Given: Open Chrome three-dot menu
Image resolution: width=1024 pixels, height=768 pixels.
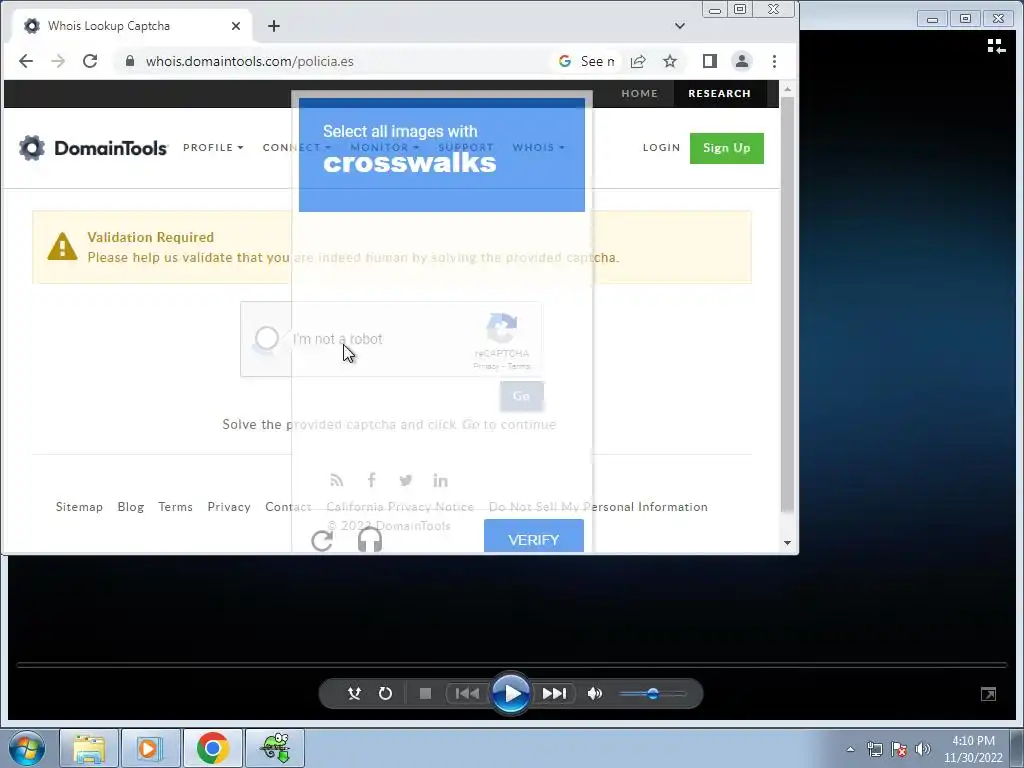Looking at the screenshot, I should tap(775, 61).
